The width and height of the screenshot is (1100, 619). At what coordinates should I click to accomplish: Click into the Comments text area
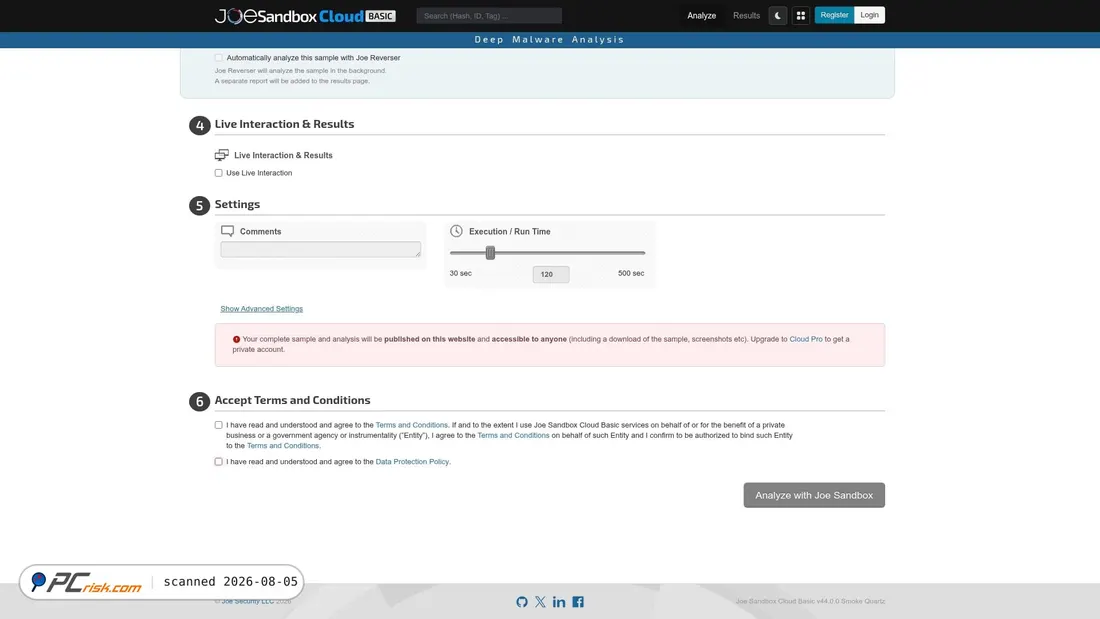tap(321, 249)
